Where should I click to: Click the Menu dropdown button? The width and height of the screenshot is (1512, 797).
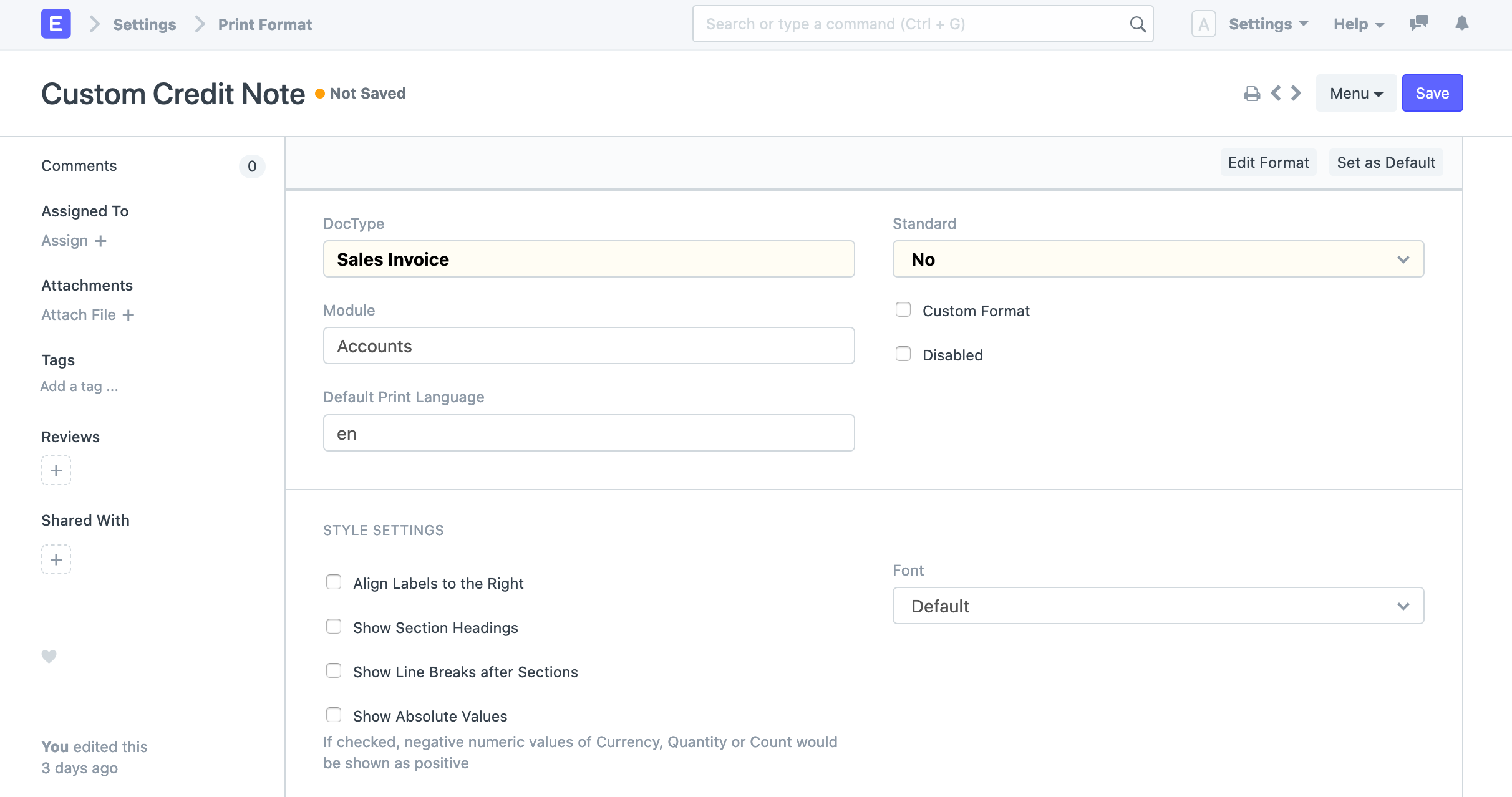point(1355,92)
